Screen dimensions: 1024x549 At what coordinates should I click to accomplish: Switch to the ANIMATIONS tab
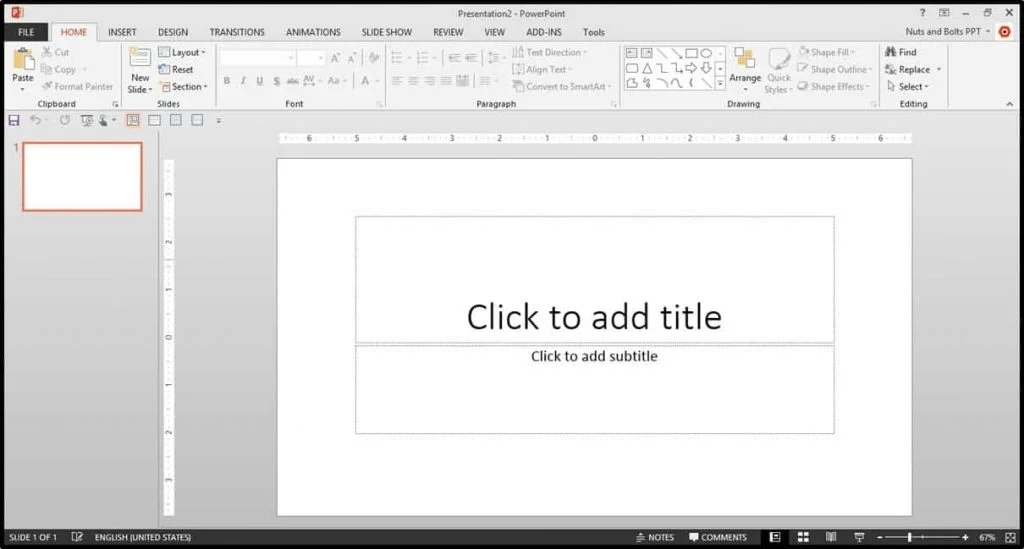click(x=313, y=32)
